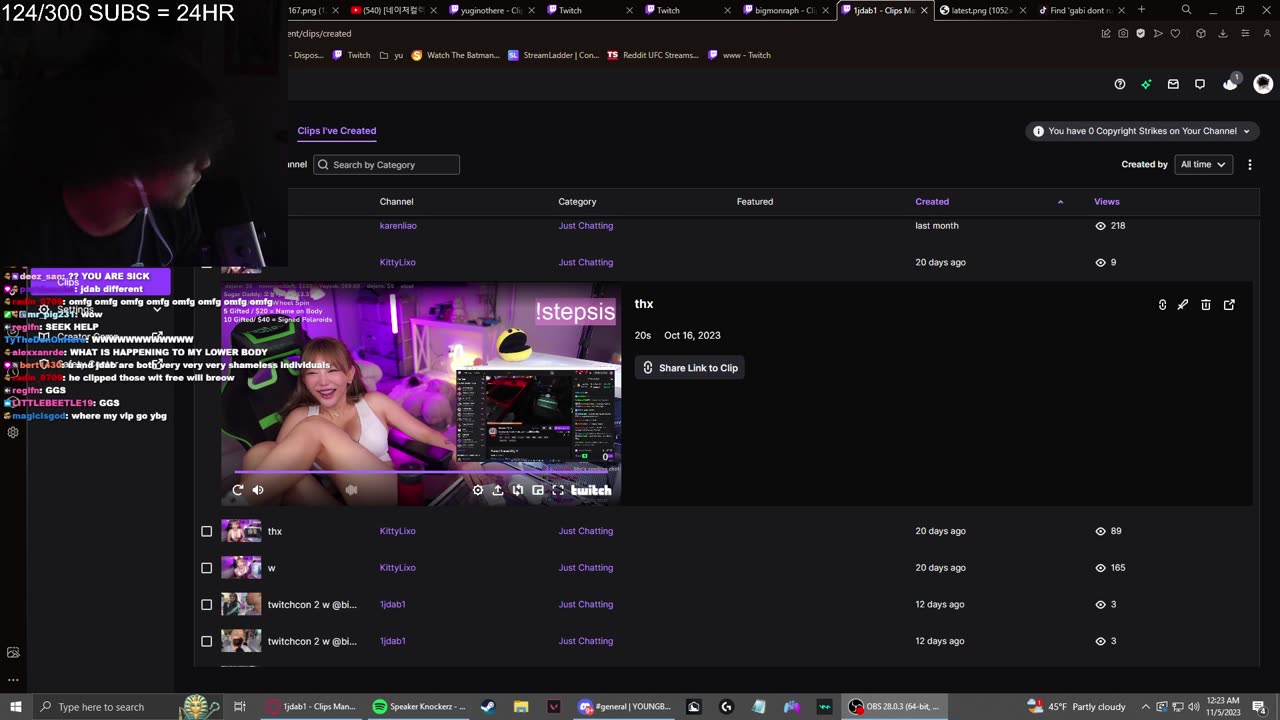Open File Explorer from the taskbar

click(521, 706)
